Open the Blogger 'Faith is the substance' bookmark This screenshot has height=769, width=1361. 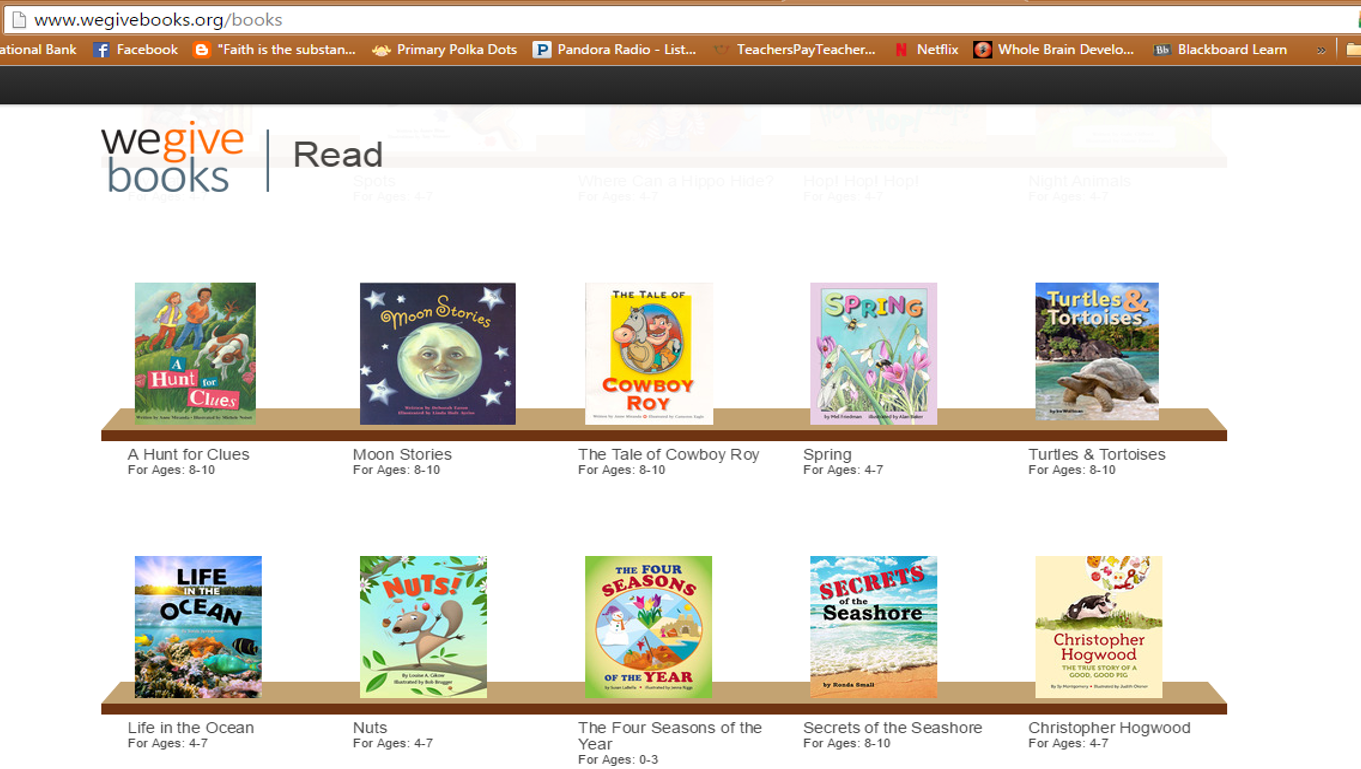click(274, 50)
